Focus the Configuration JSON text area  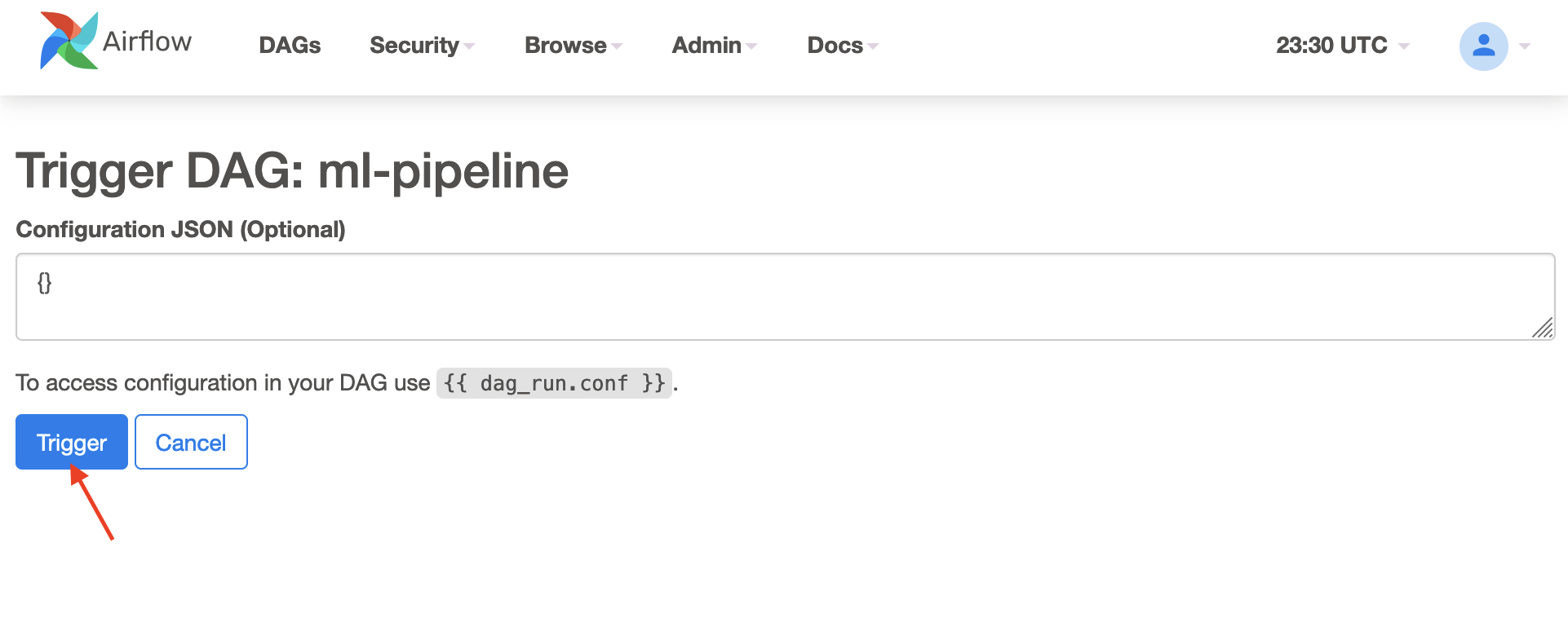(785, 297)
